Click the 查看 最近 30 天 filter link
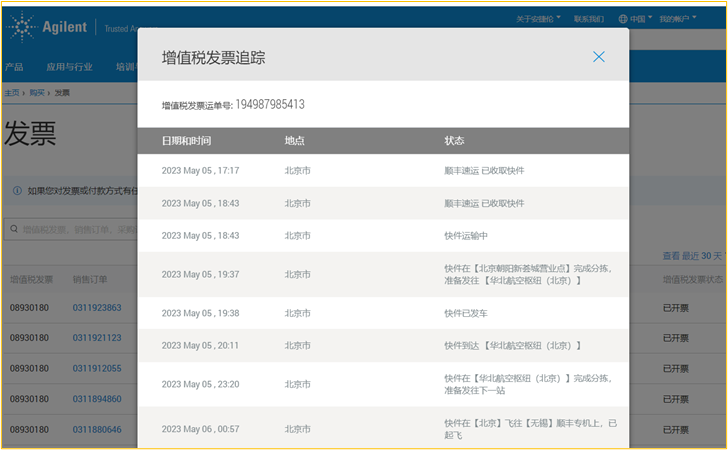This screenshot has height=450, width=728. (692, 256)
